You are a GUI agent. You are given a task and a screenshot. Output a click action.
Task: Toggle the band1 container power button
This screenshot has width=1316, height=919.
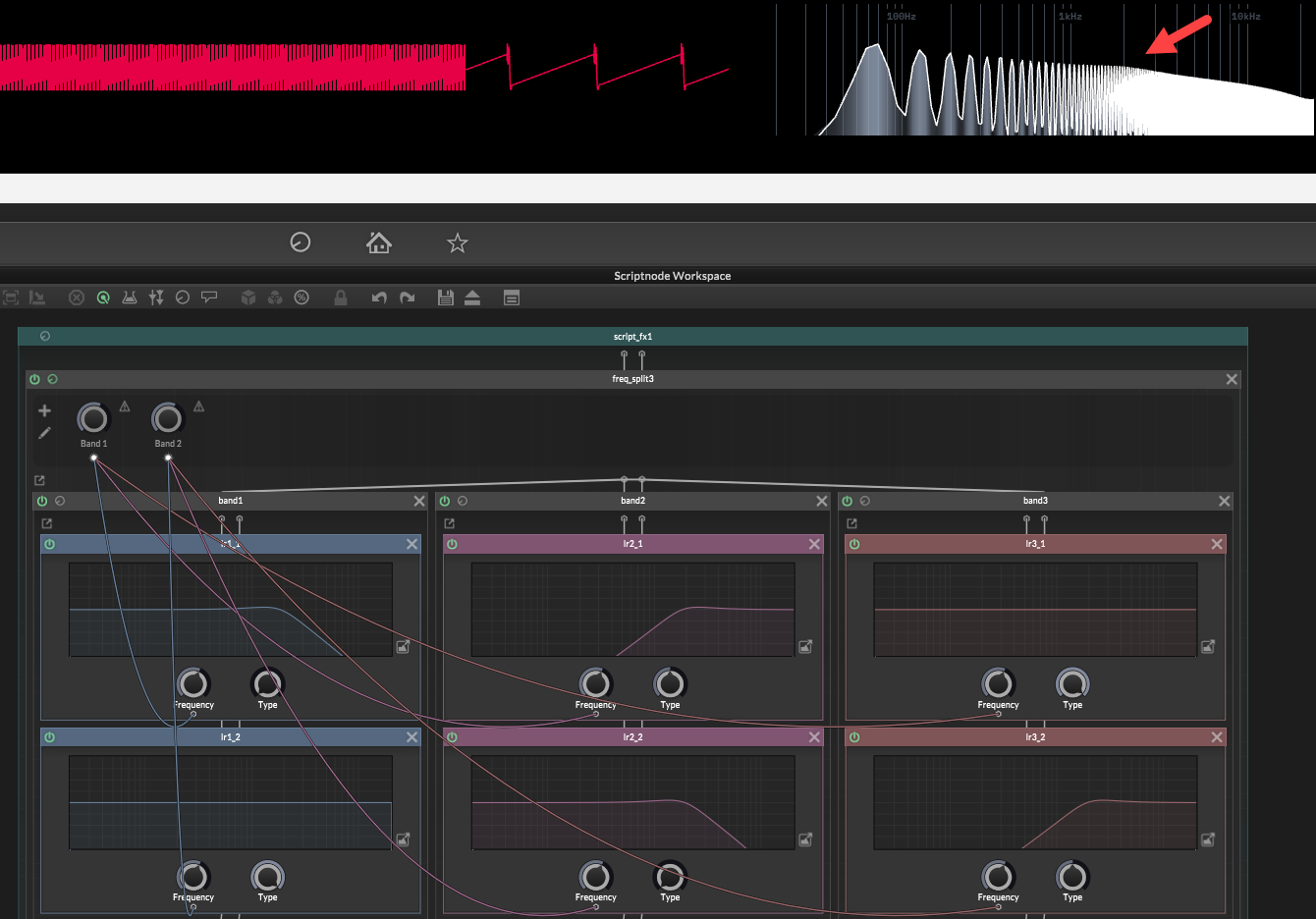[42, 501]
